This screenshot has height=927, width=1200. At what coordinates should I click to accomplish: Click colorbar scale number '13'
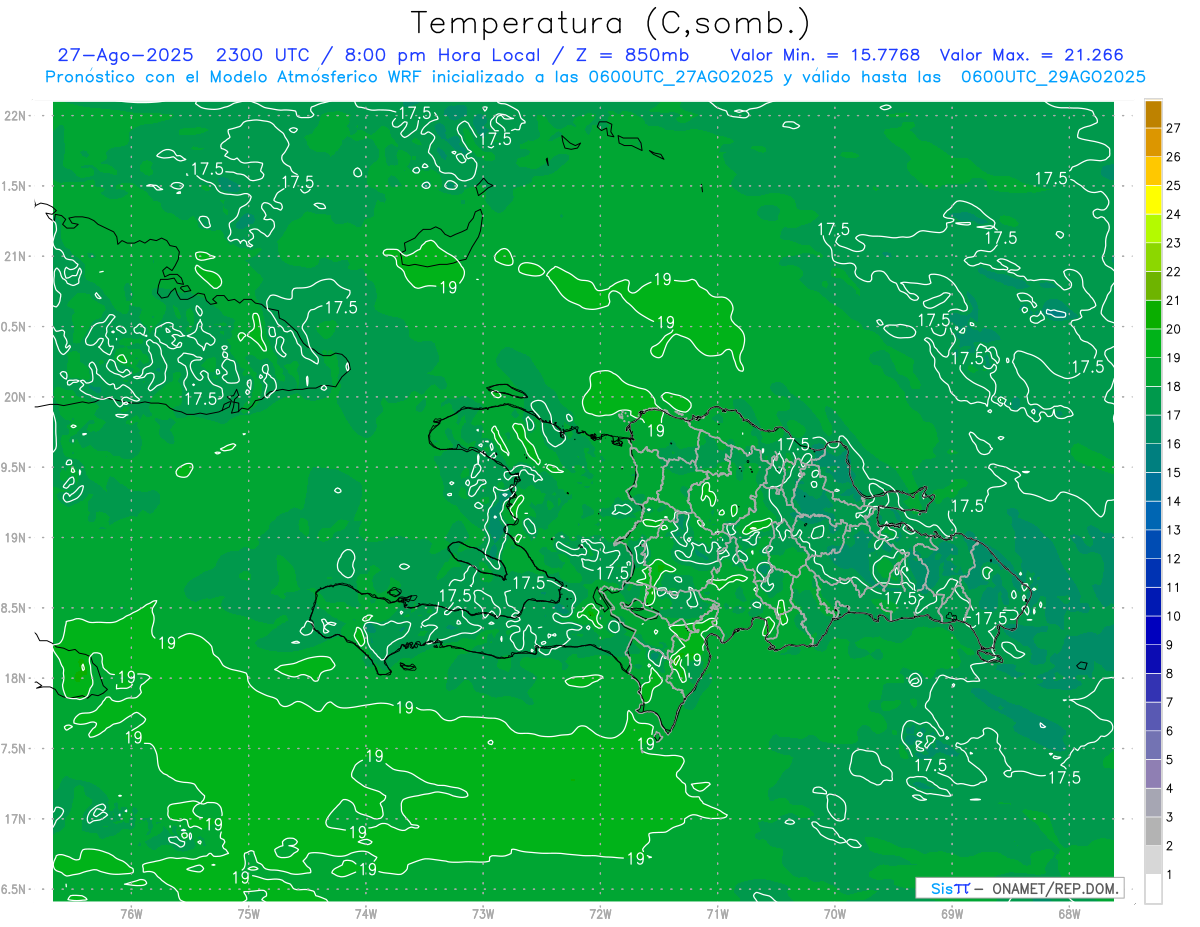click(x=1174, y=530)
